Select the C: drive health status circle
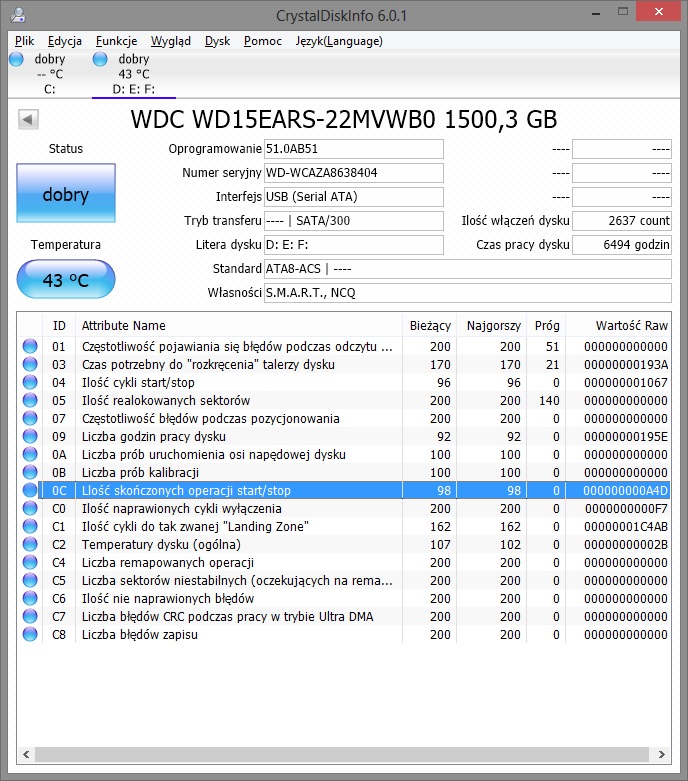The width and height of the screenshot is (688, 781). coord(16,59)
